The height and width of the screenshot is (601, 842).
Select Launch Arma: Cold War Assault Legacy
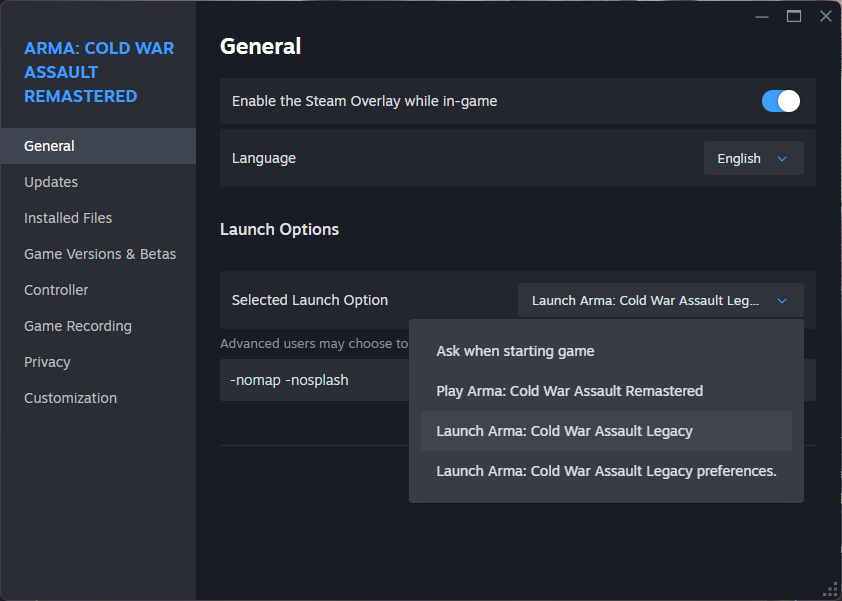[x=606, y=431]
